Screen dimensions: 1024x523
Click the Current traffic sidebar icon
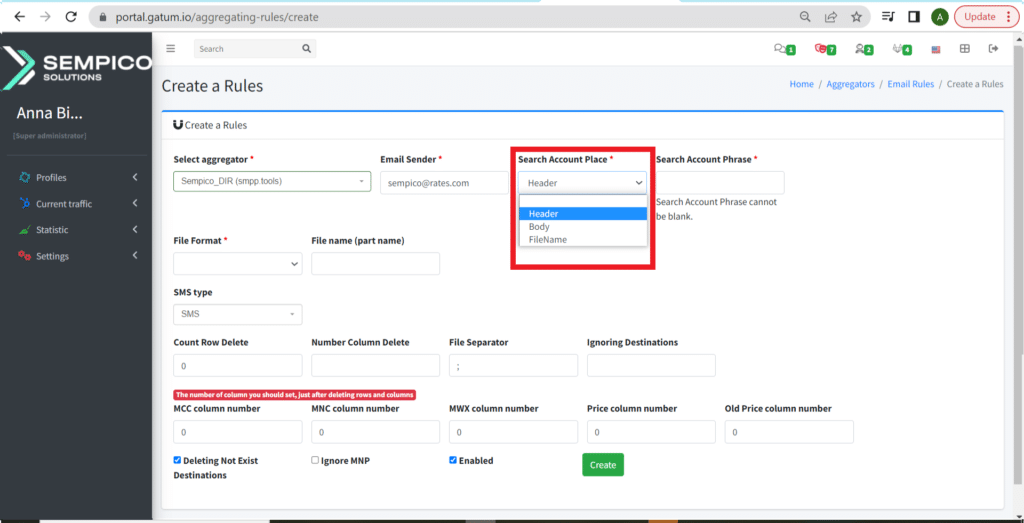click(x=25, y=204)
